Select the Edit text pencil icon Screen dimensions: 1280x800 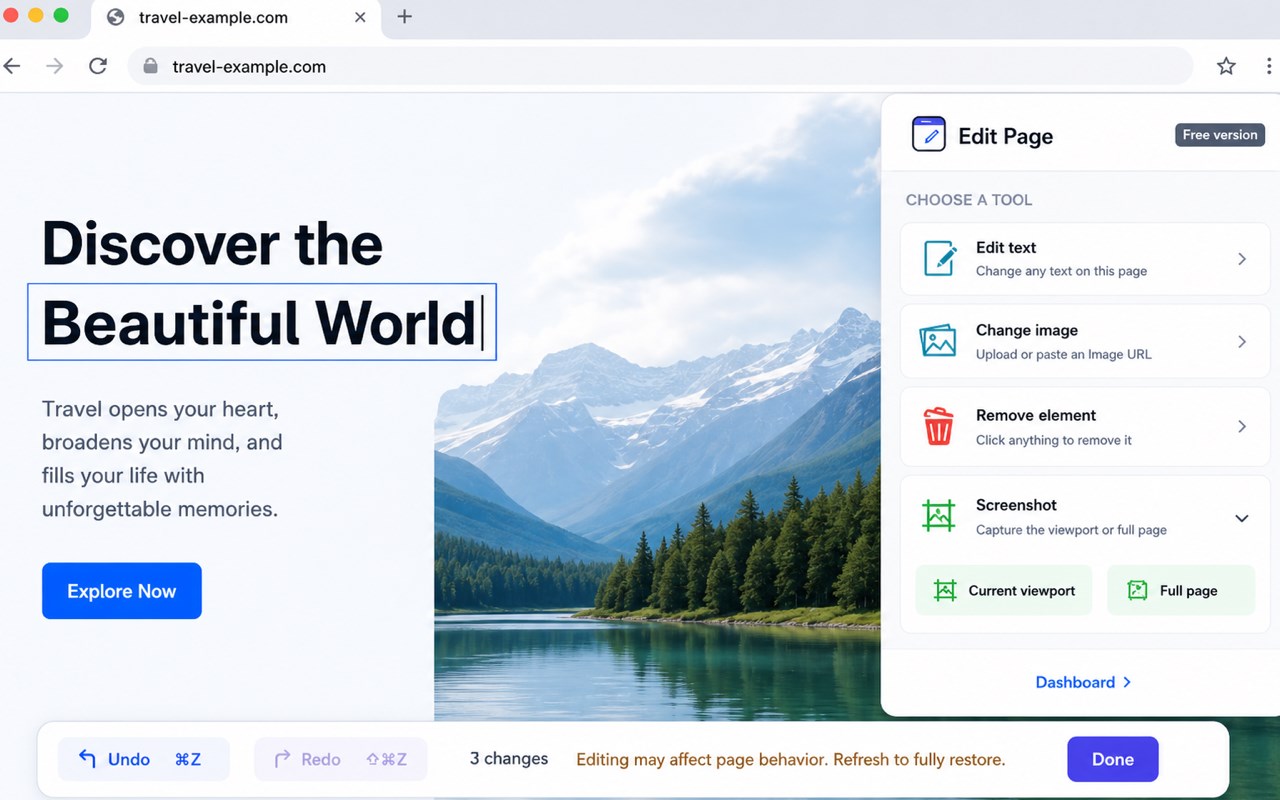point(939,258)
